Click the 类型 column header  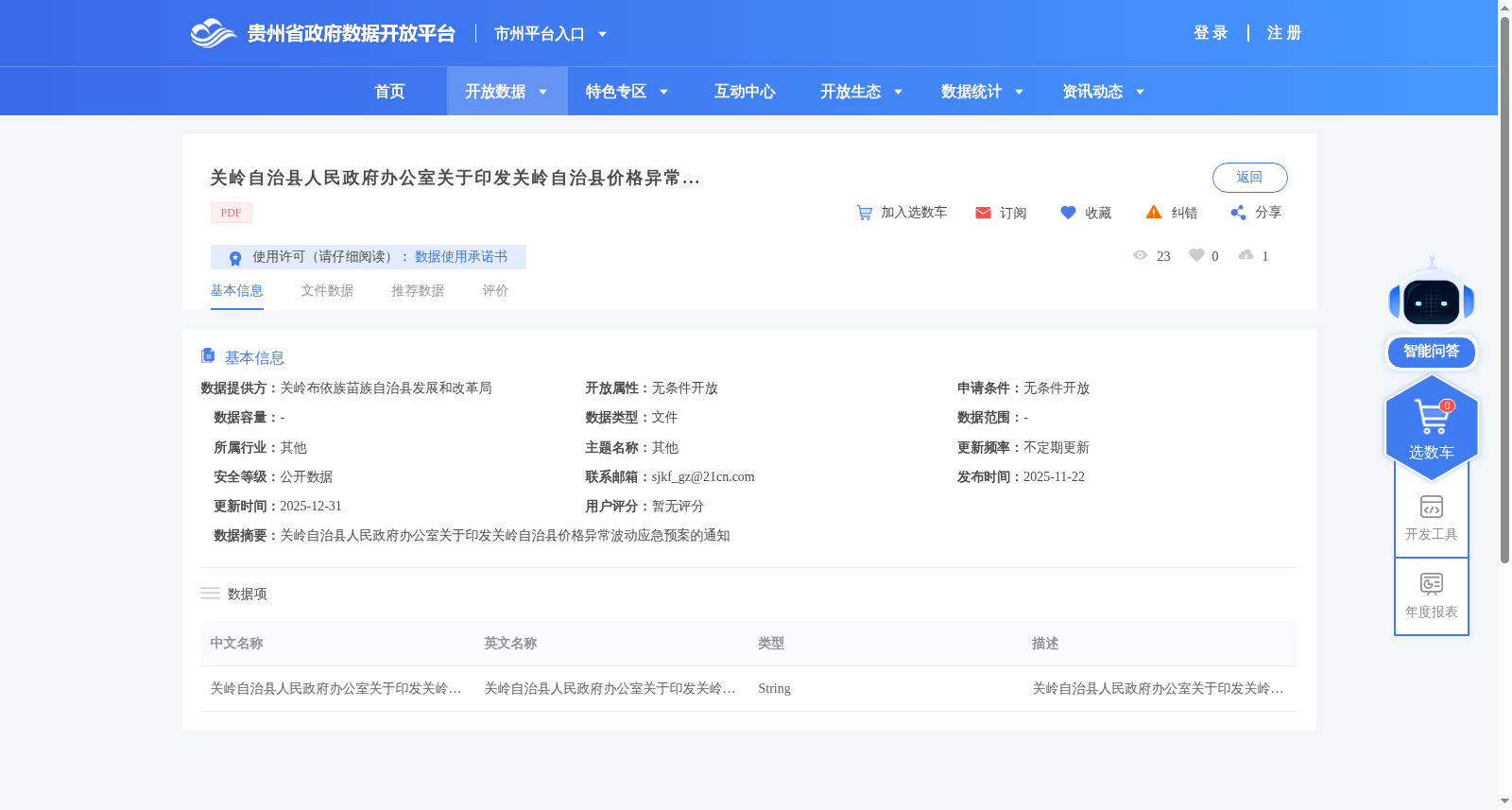(x=771, y=643)
